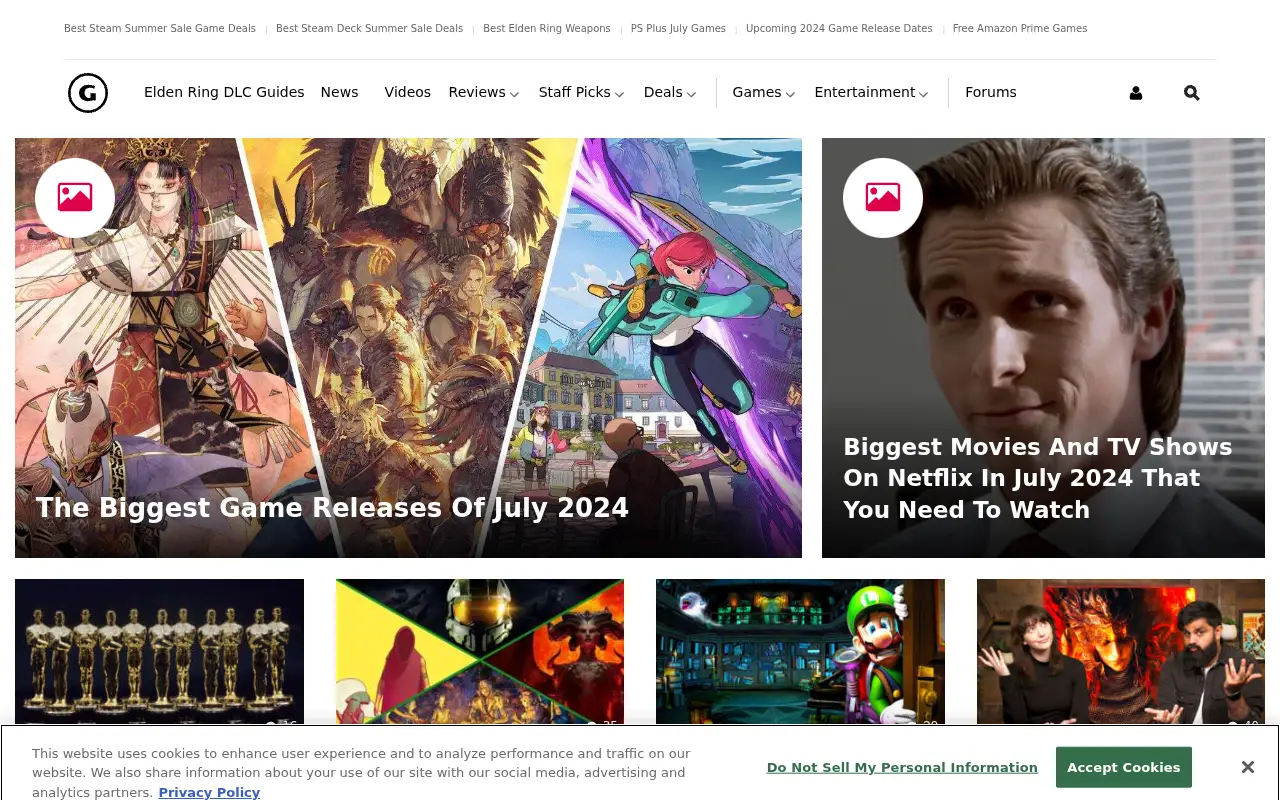Click gallery icon on Netflix article
The image size is (1280, 800).
pos(883,198)
